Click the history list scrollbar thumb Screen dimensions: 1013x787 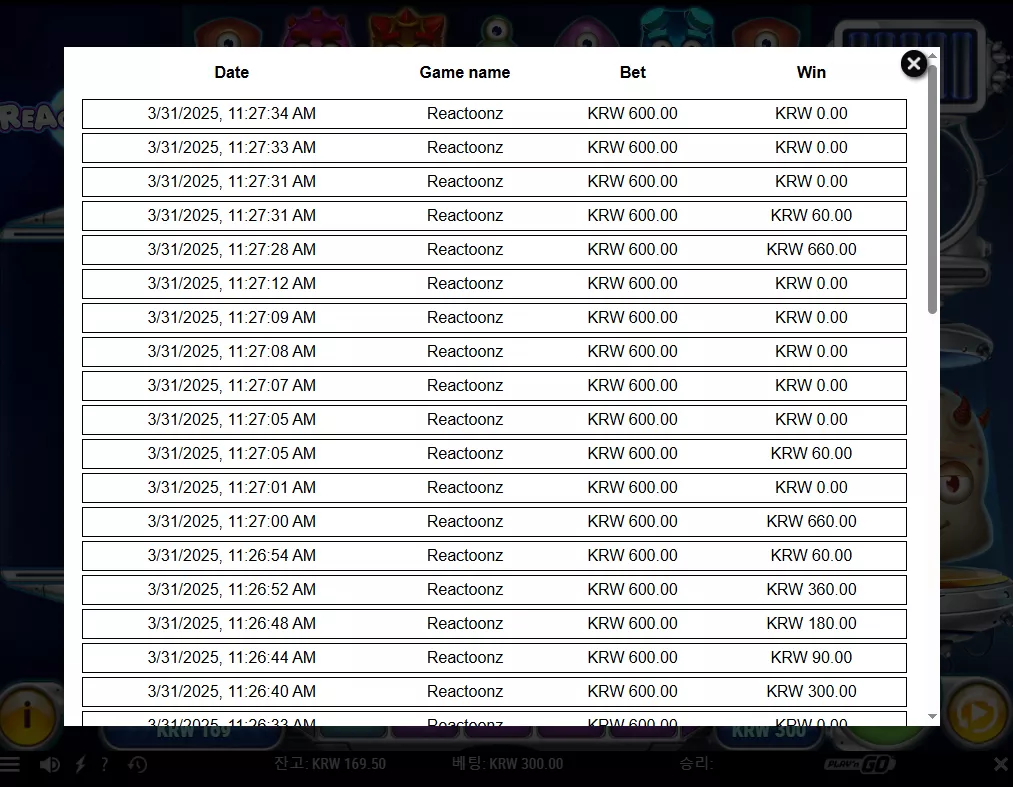click(932, 189)
